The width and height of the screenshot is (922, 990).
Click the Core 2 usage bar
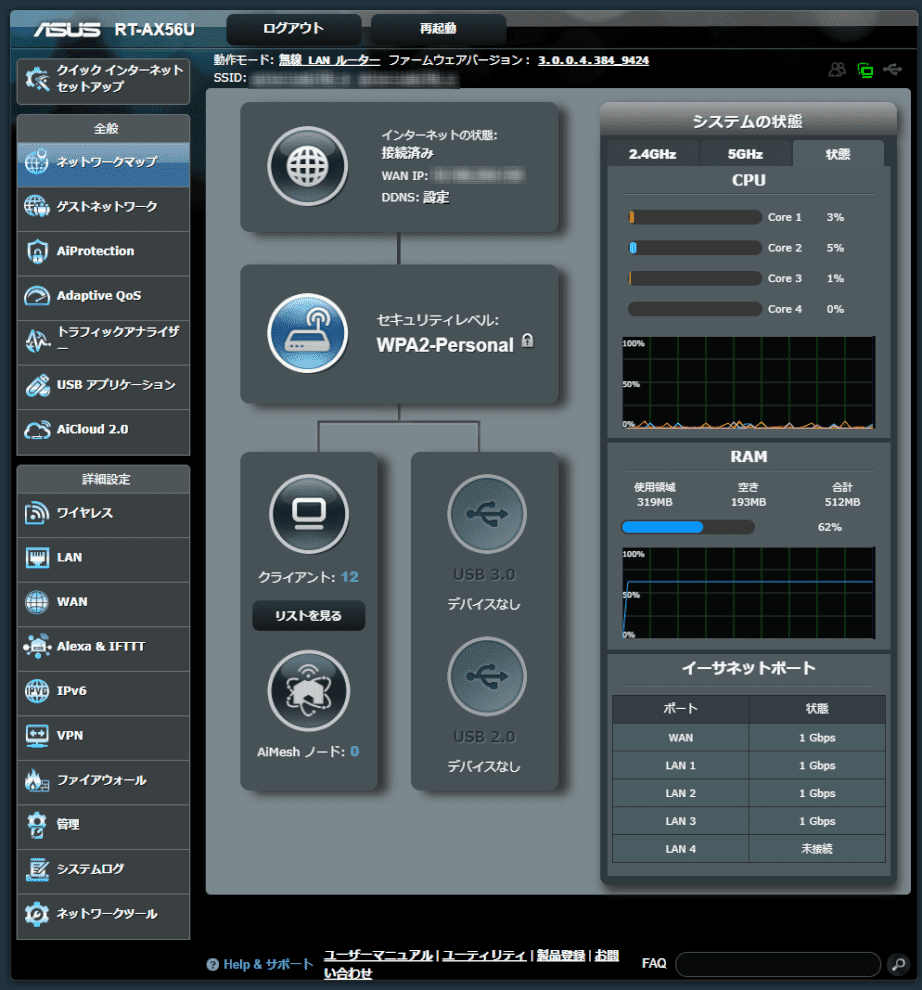[695, 248]
